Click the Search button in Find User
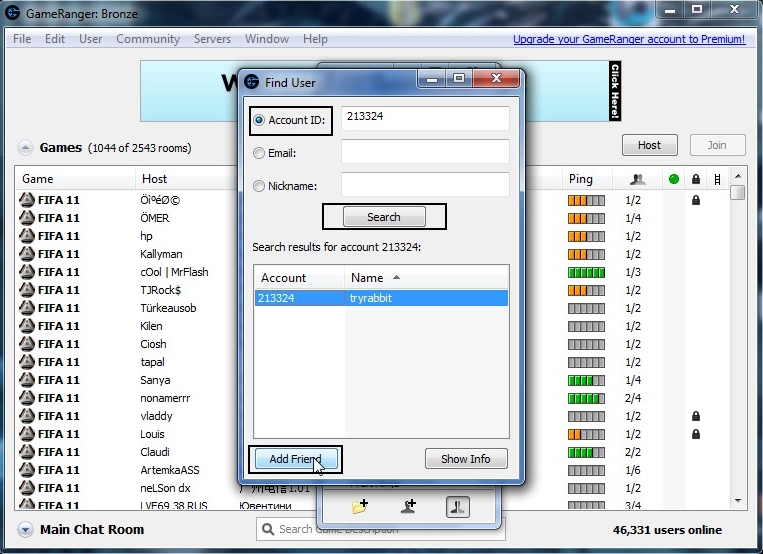The image size is (763, 554). tap(384, 217)
